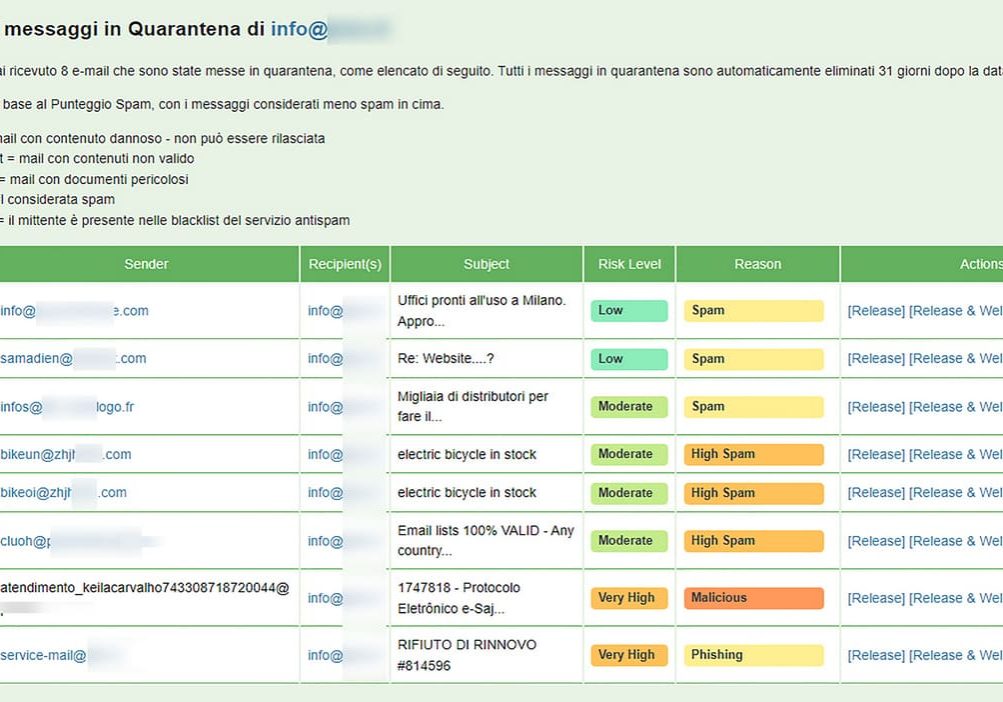Click Release & Whitelist for 'Uffici pronti' row
1003x702 pixels.
[956, 311]
